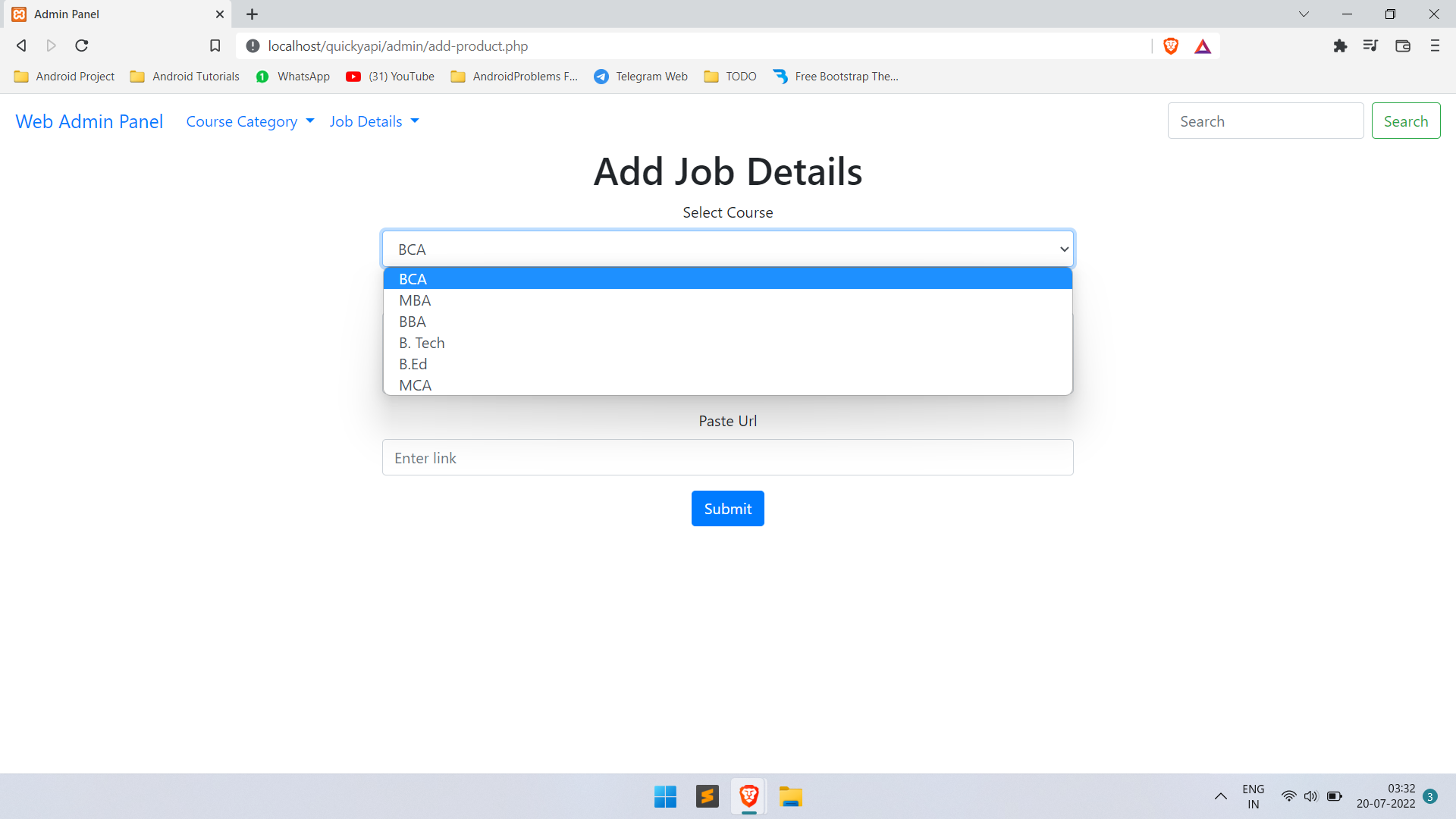Expand Course Category dropdown

(250, 121)
